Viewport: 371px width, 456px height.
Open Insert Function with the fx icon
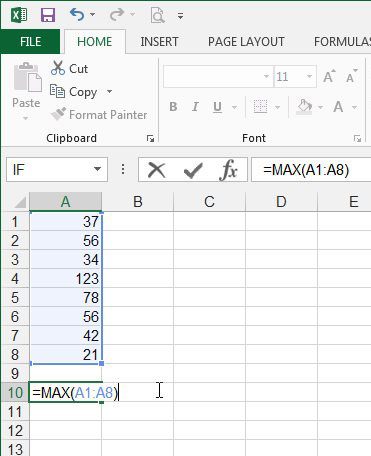tap(228, 170)
